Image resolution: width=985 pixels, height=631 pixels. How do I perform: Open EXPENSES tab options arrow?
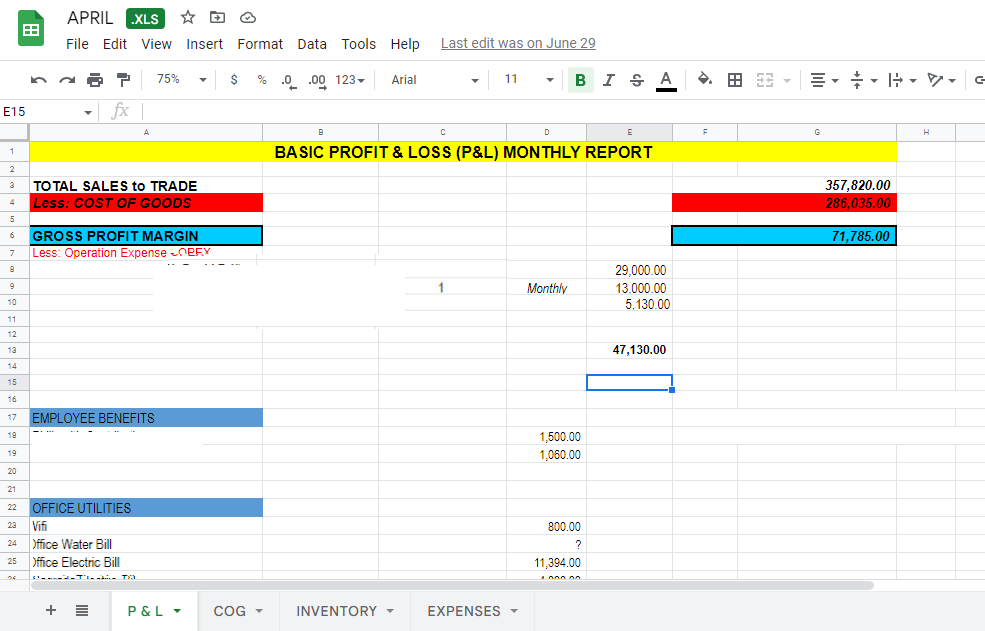(514, 611)
